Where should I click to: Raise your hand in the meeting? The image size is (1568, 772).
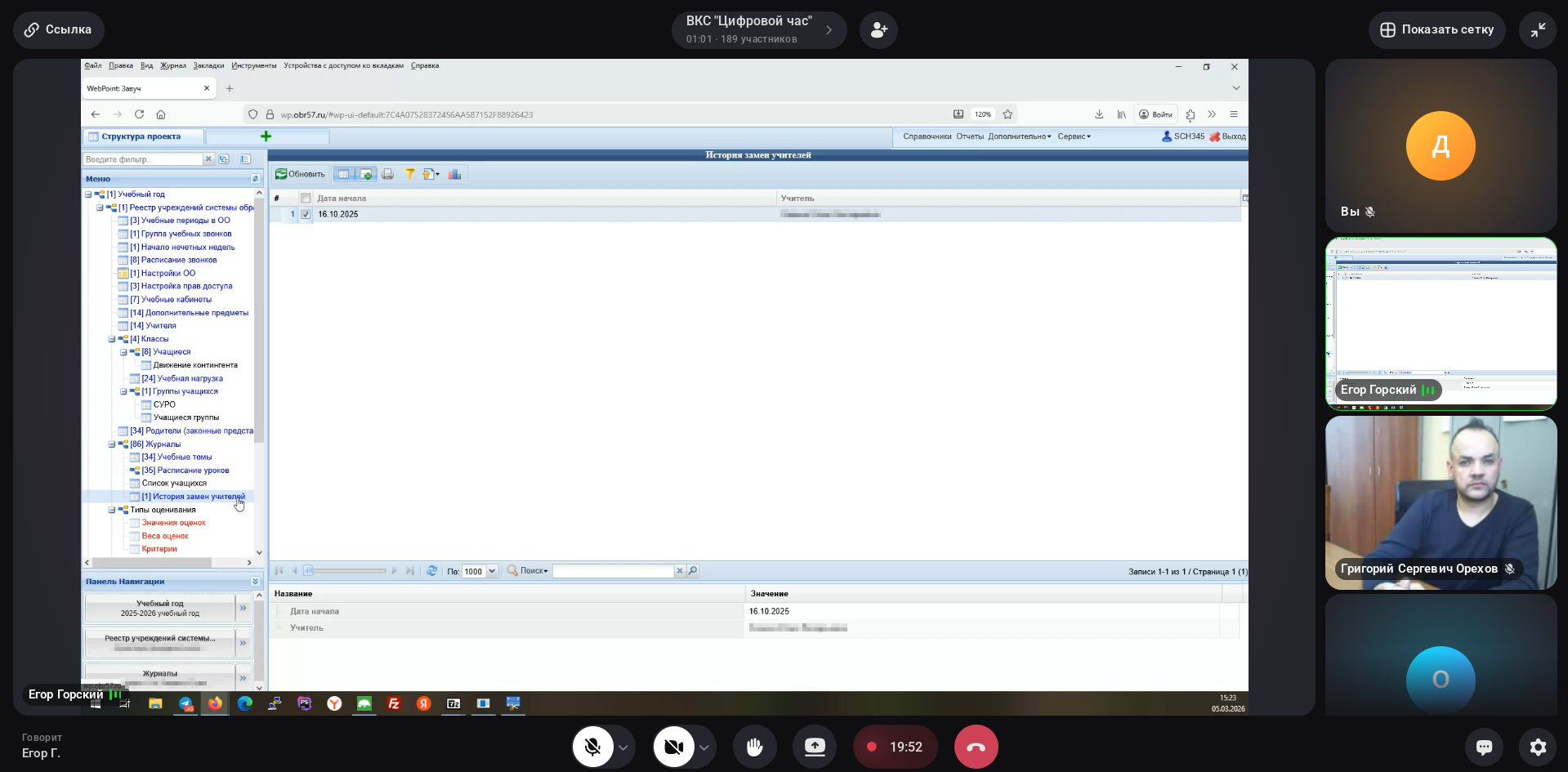[x=754, y=747]
